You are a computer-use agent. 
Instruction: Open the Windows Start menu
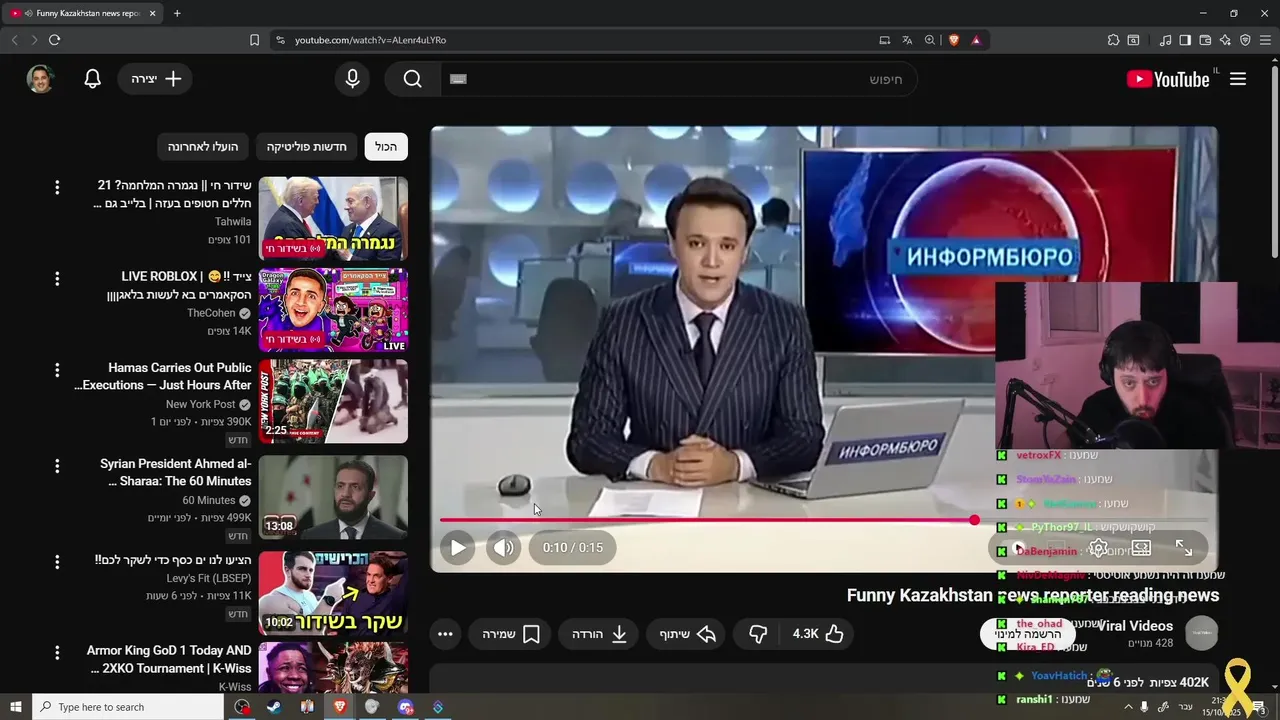point(16,707)
